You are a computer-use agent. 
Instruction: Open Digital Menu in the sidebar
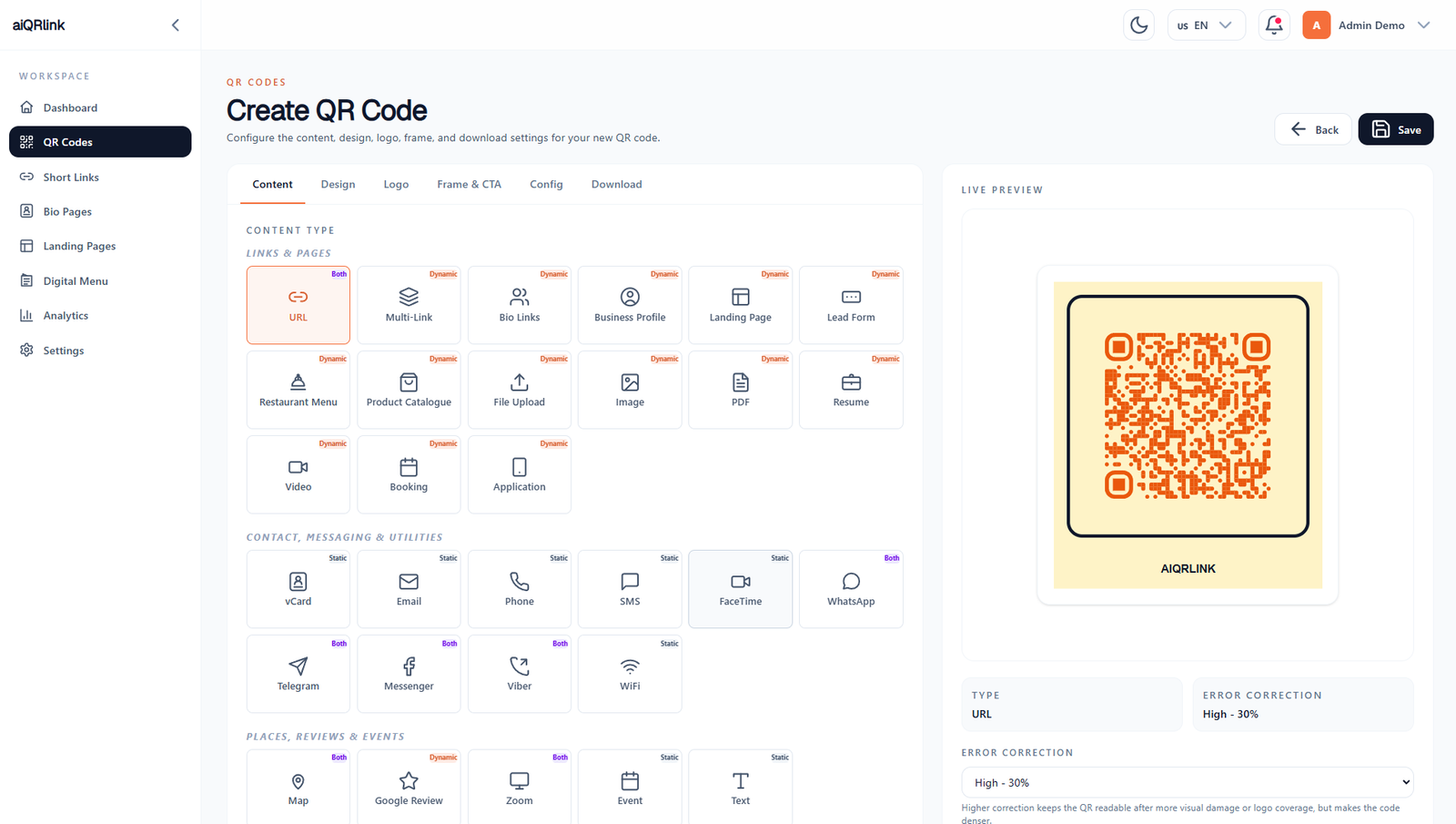tap(100, 280)
